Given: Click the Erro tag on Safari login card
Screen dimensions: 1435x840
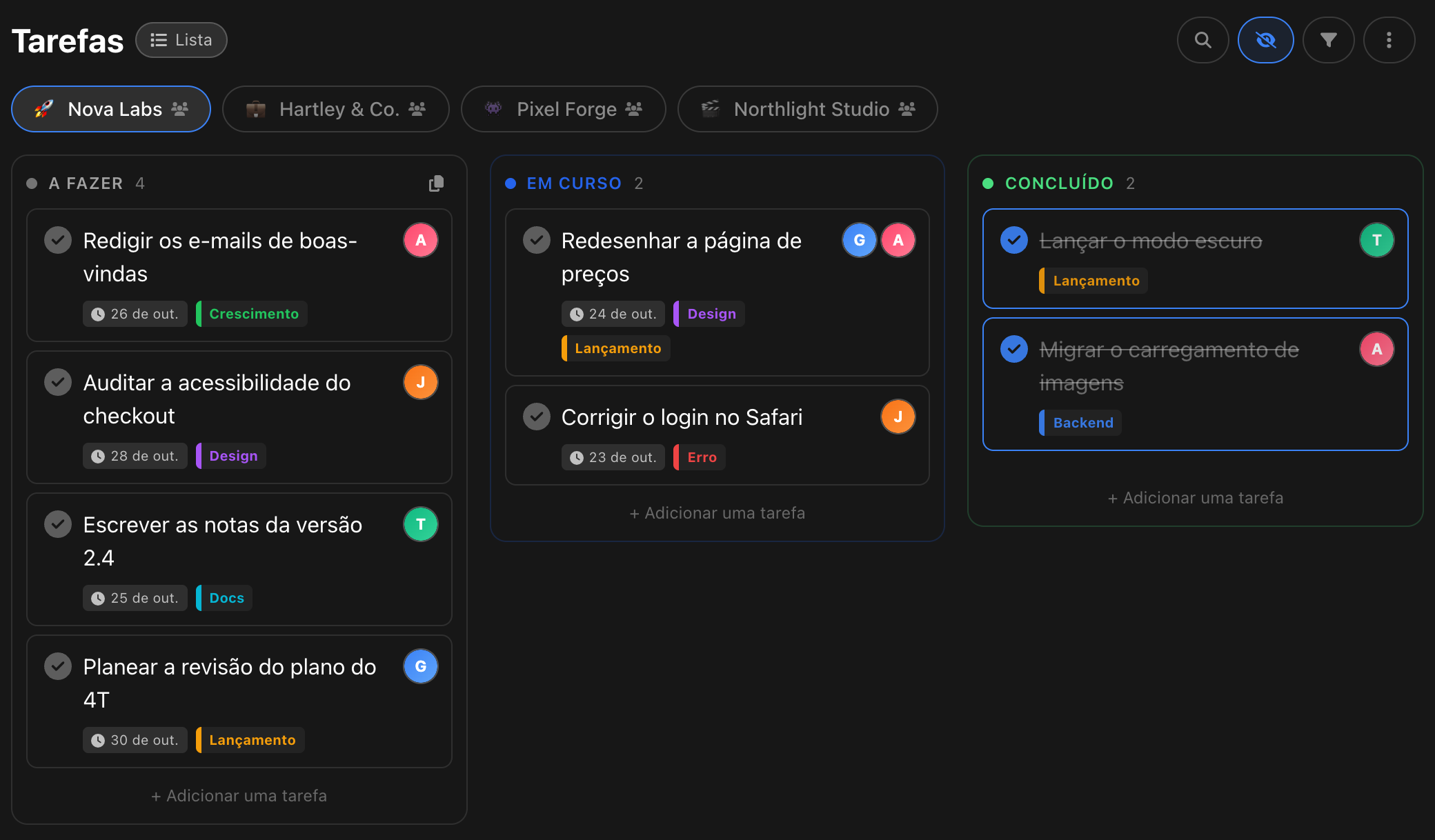Looking at the screenshot, I should tap(700, 457).
